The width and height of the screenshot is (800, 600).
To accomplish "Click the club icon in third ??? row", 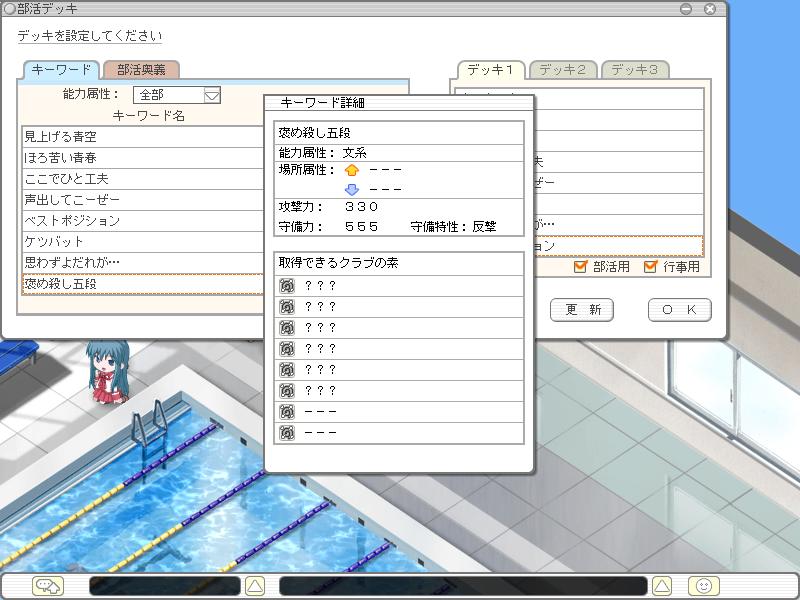I will tap(287, 328).
